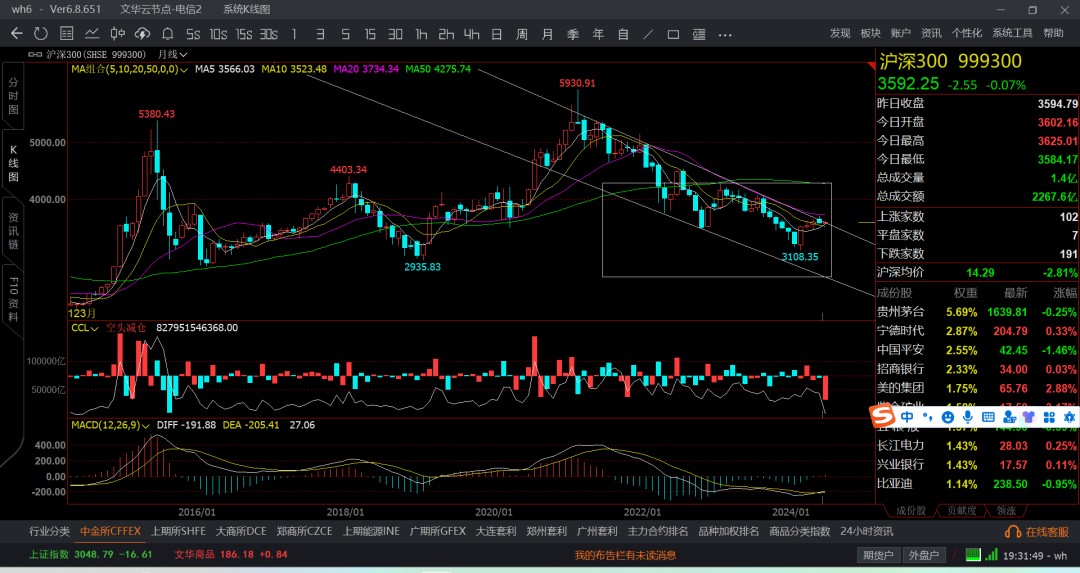This screenshot has height=573, width=1080.
Task: Select the rectangle drawing tool icon
Action: [674, 34]
